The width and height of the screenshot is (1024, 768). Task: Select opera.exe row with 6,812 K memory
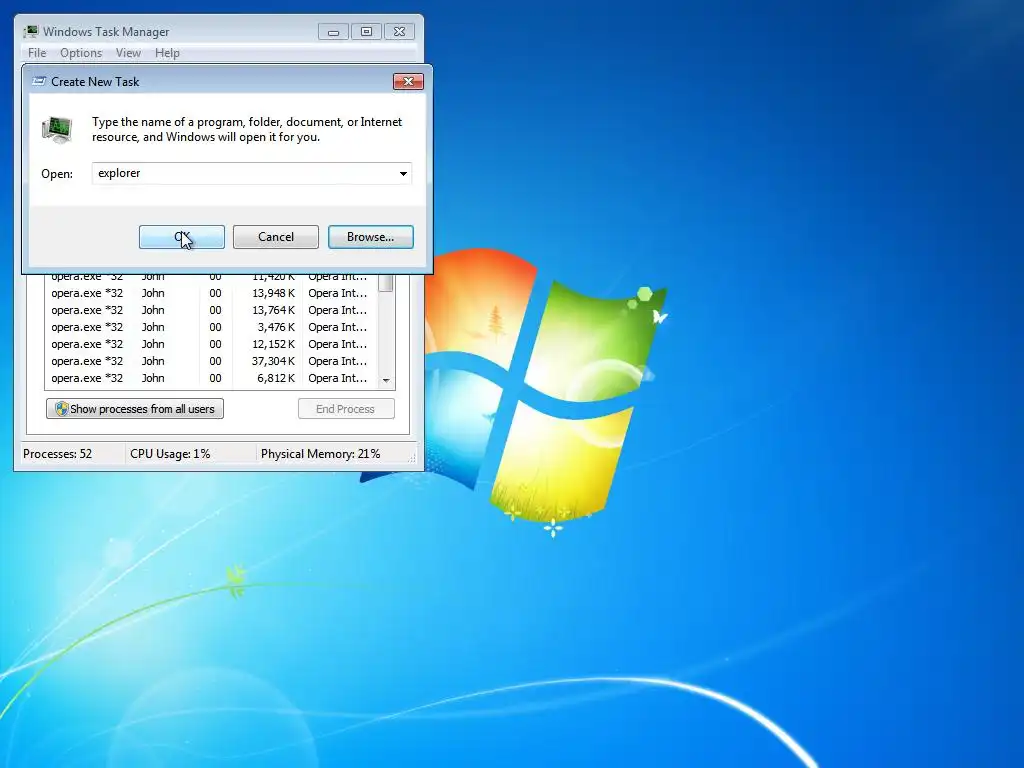(212, 378)
